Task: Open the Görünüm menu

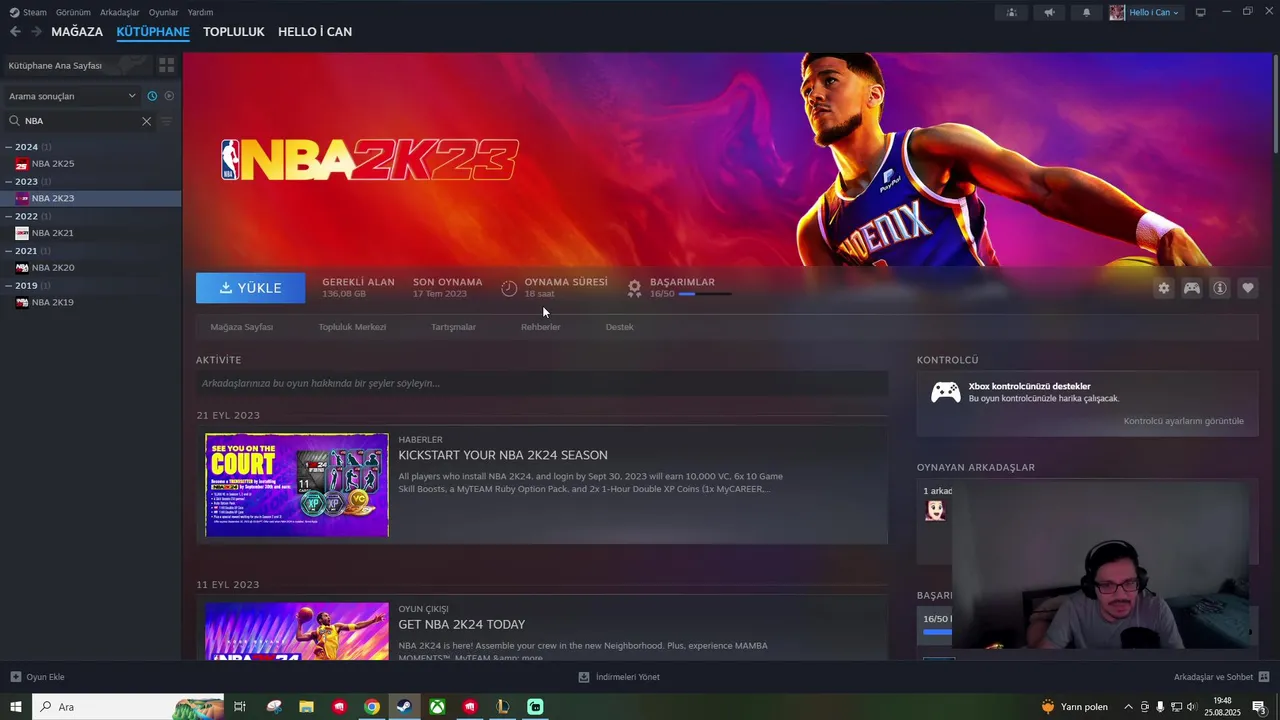Action: 73,12
